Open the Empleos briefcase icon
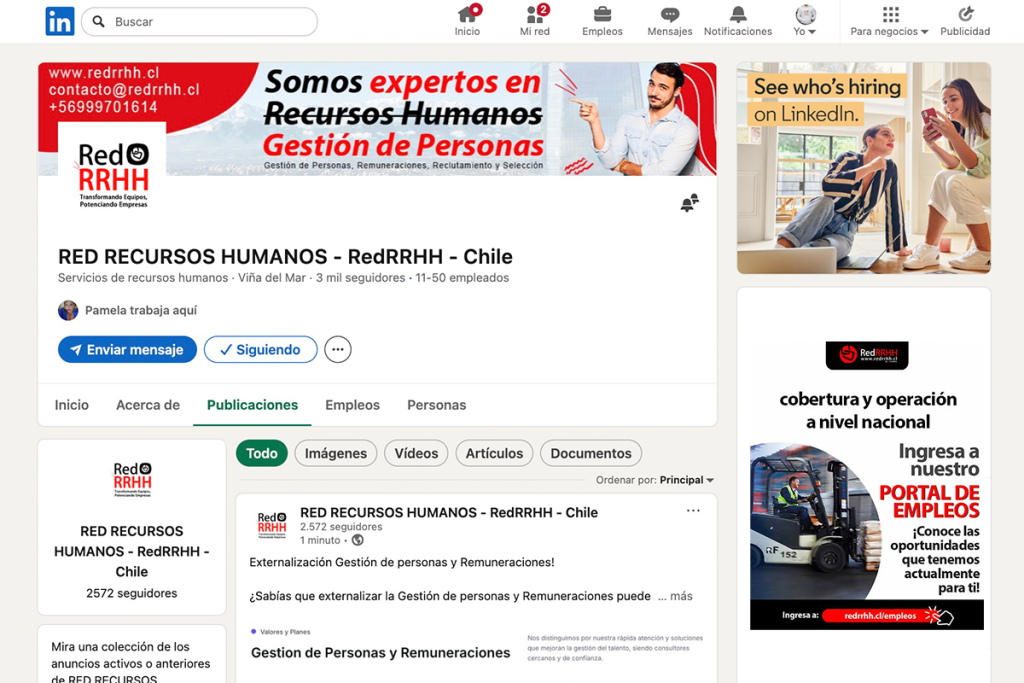1024x683 pixels. 602,15
